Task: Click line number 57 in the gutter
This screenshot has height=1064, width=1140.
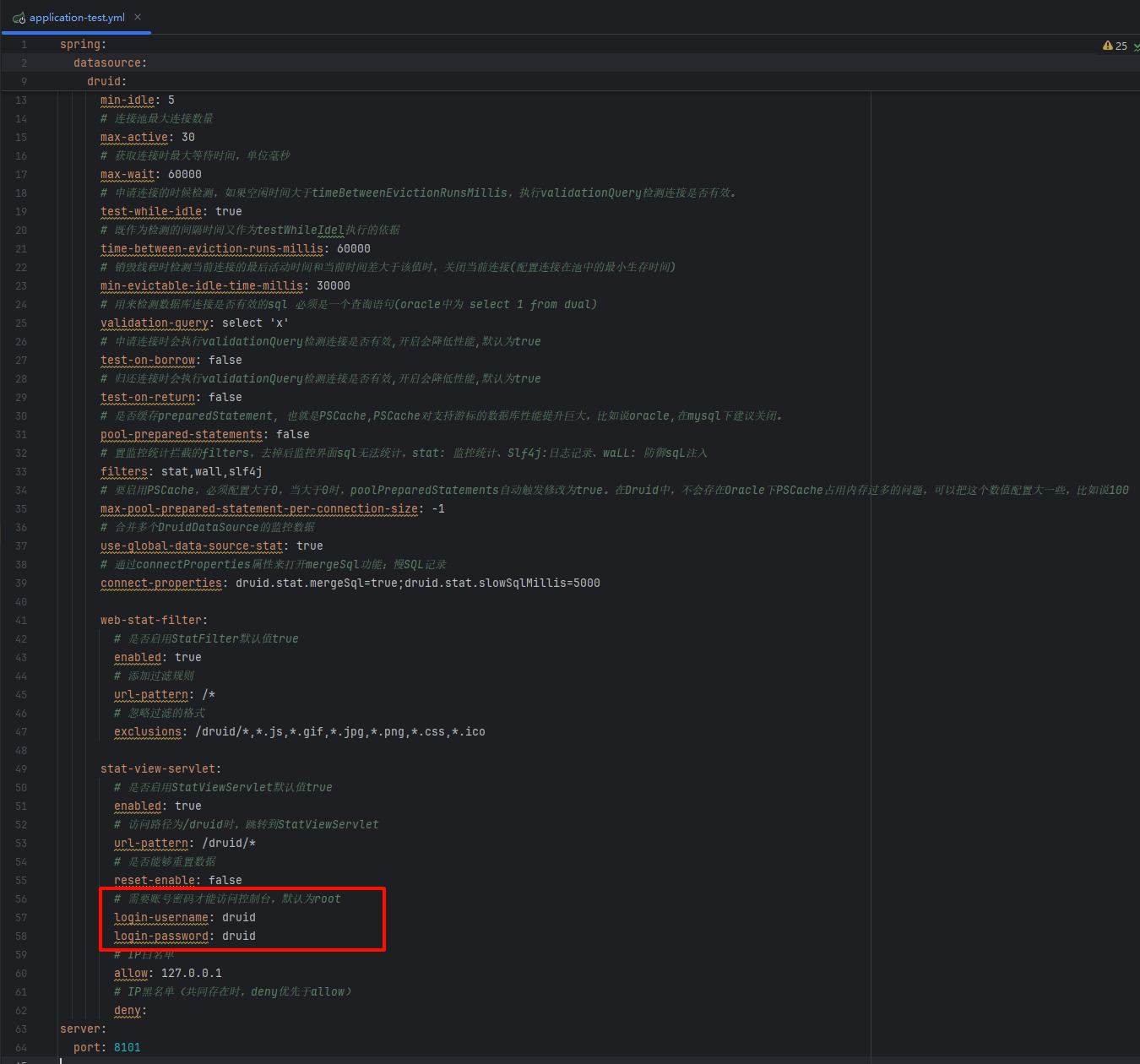Action: pos(20,917)
